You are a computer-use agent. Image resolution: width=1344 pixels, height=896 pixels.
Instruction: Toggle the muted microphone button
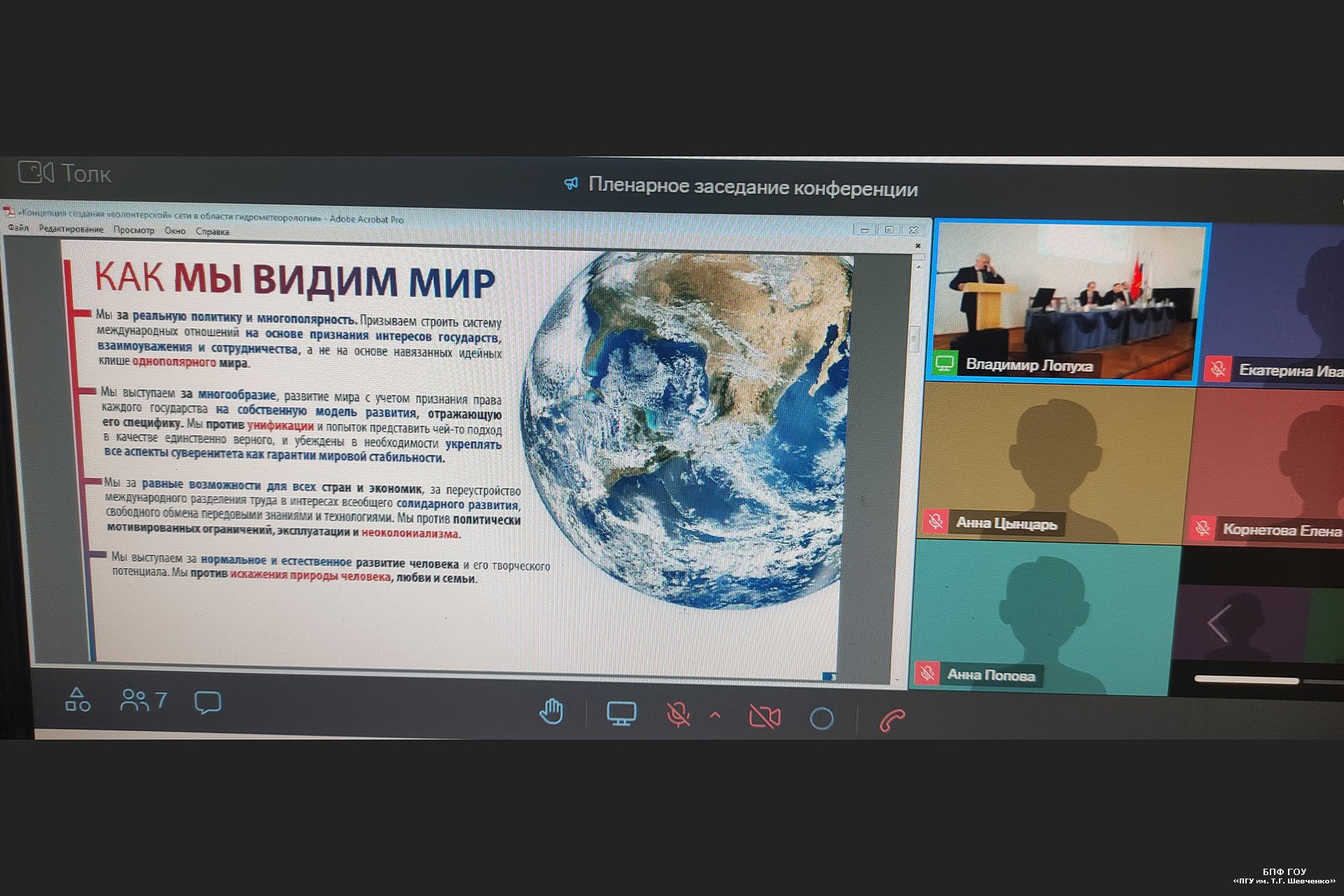[x=678, y=715]
